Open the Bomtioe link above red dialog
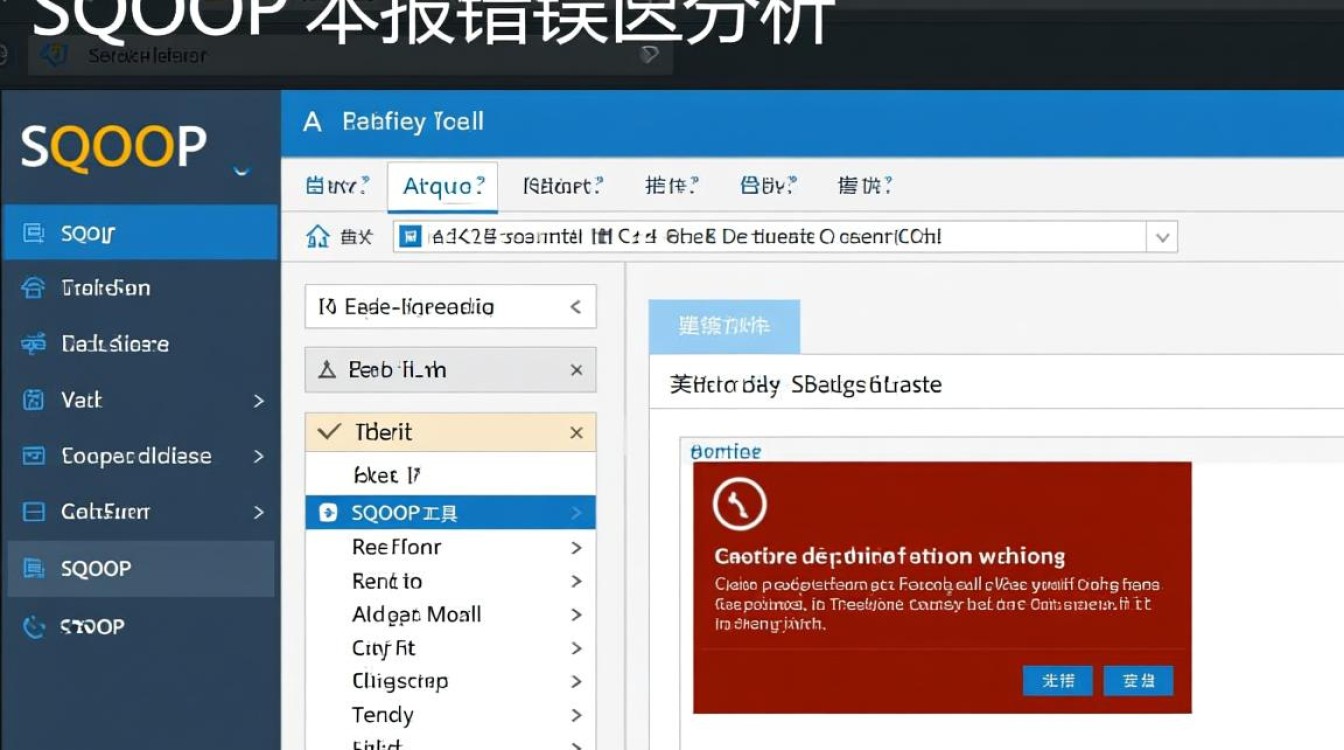Image resolution: width=1344 pixels, height=750 pixels. coord(726,452)
